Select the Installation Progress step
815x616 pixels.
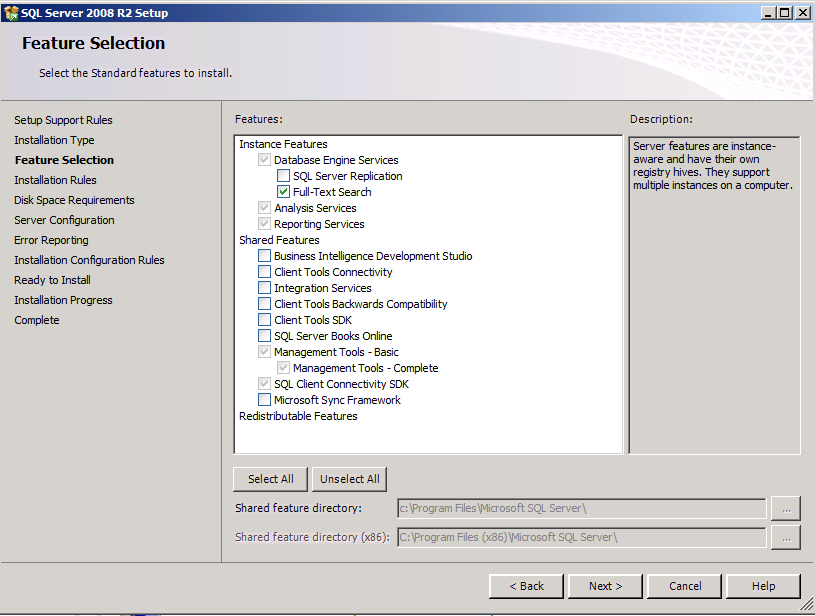click(x=63, y=300)
